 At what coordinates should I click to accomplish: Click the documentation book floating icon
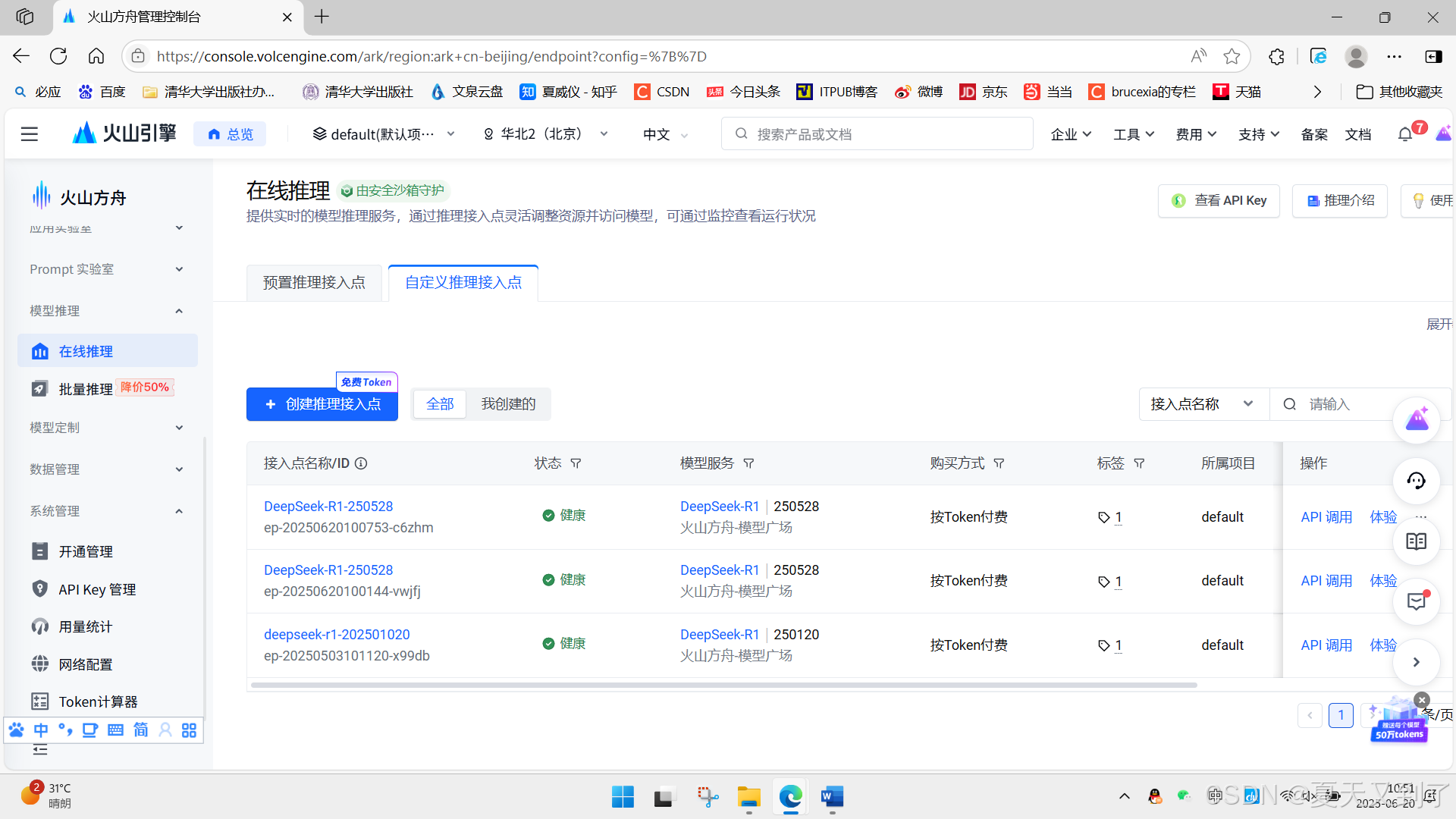(x=1416, y=541)
